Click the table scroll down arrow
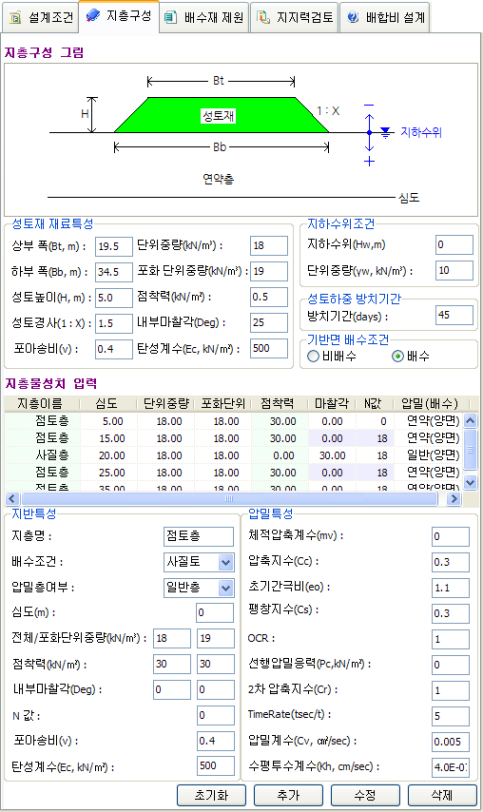This screenshot has height=812, width=483. coord(470,482)
